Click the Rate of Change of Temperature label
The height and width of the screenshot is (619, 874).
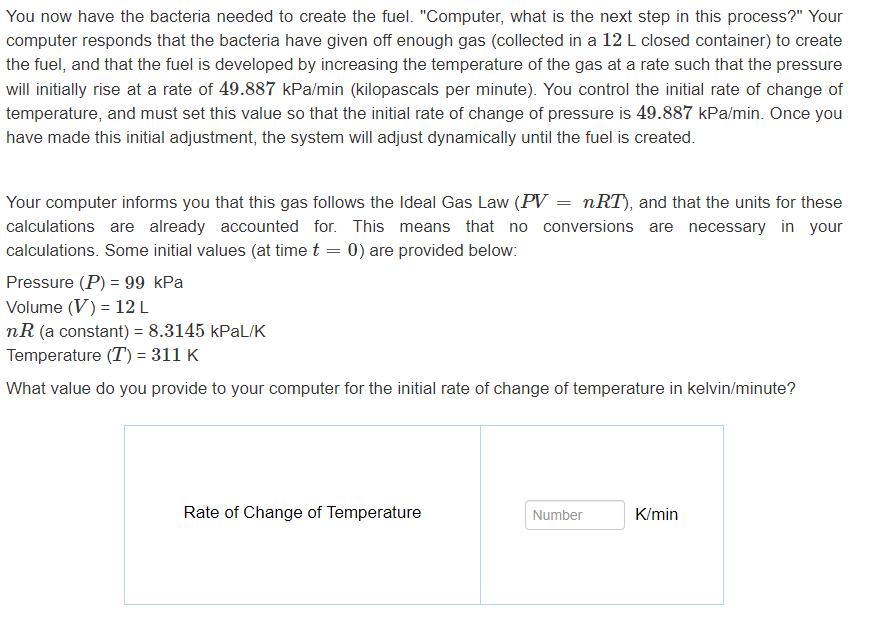click(x=302, y=512)
